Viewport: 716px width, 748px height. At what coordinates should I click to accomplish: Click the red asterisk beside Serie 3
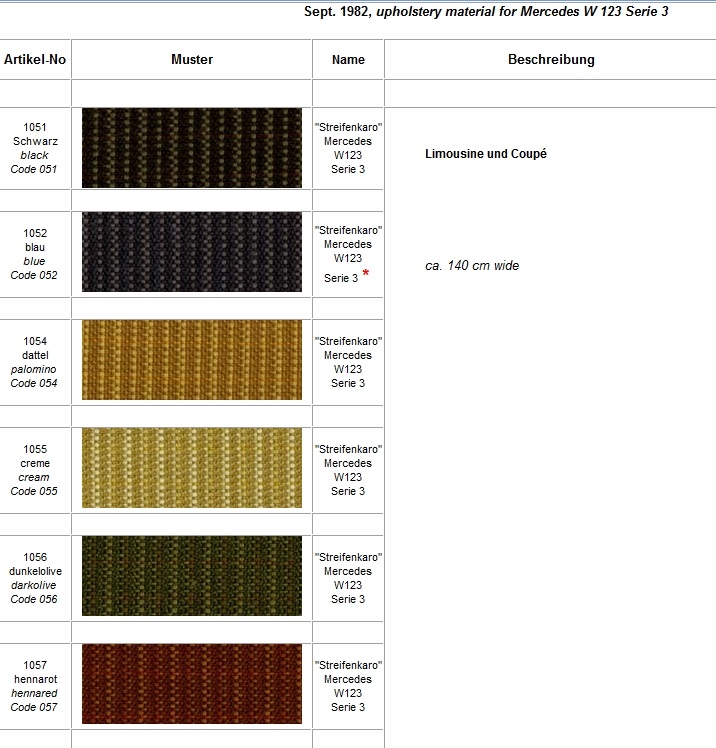click(x=366, y=273)
